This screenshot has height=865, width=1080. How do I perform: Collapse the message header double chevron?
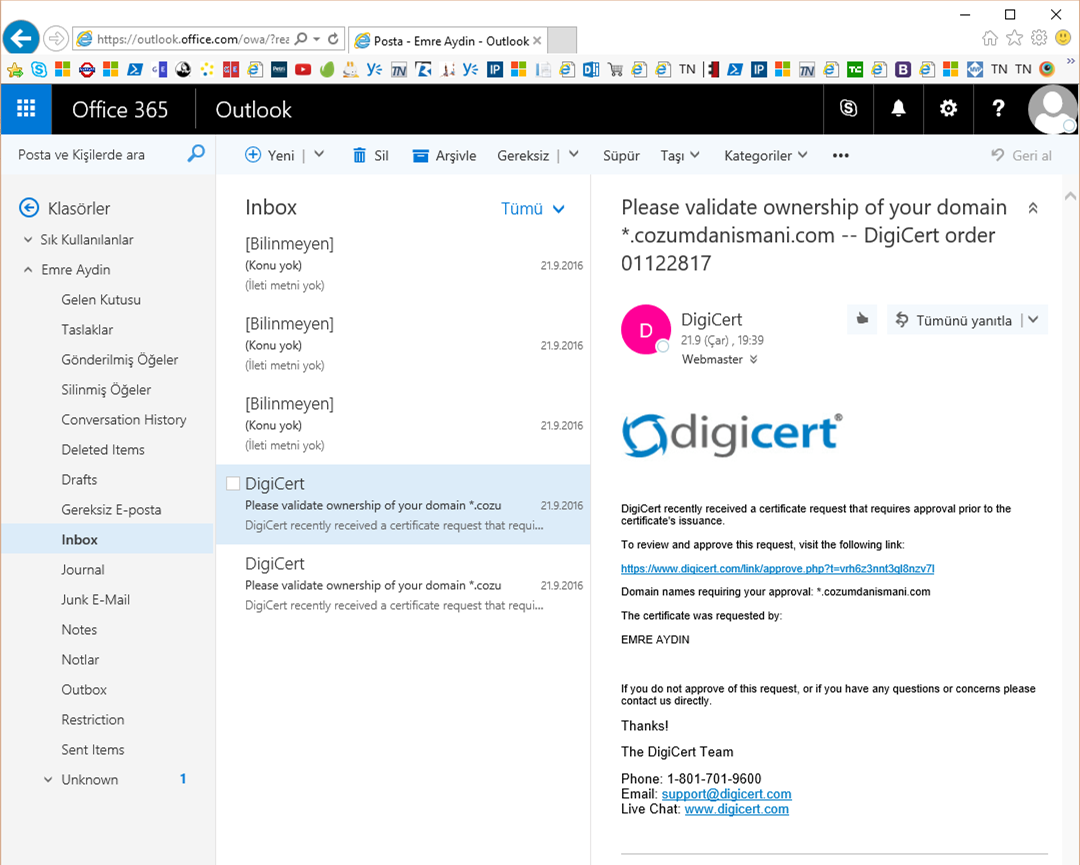1032,208
